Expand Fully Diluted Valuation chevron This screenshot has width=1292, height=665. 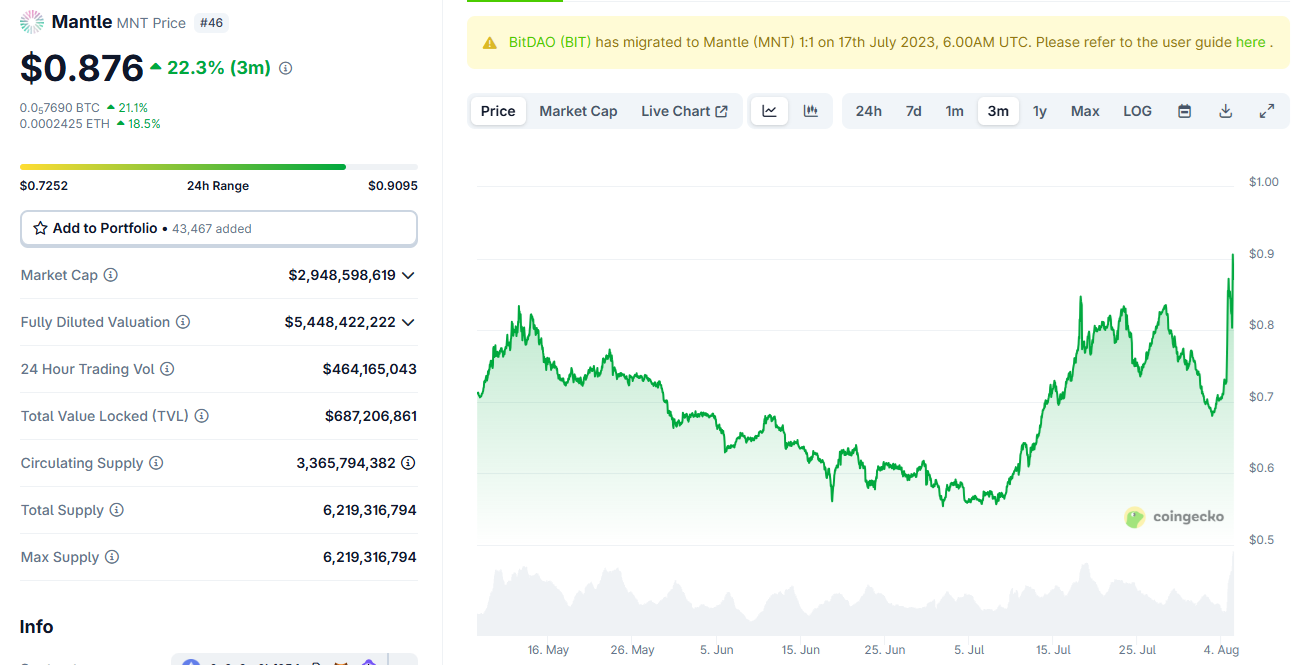408,322
